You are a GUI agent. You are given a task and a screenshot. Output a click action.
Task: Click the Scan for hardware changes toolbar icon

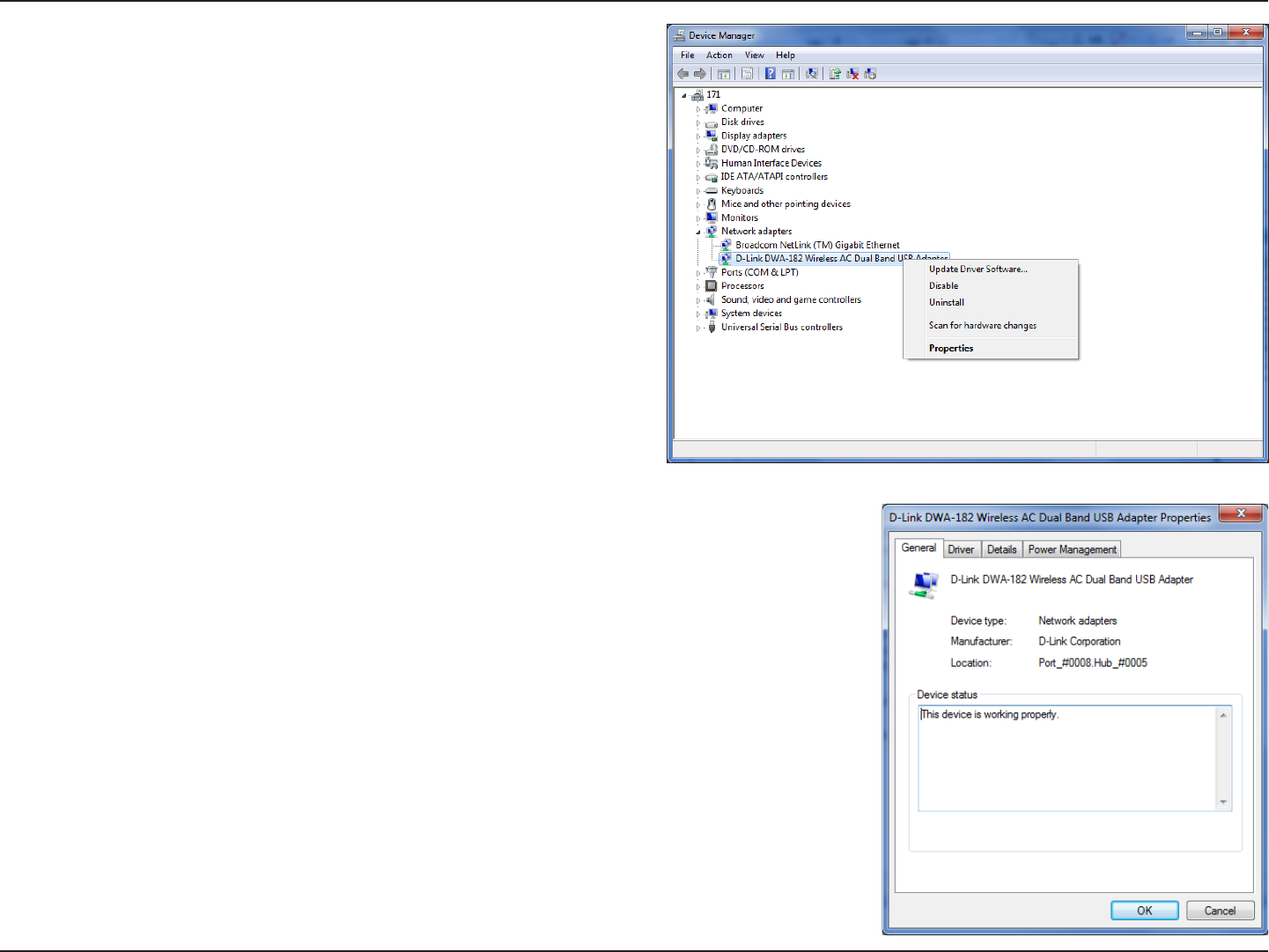[812, 74]
